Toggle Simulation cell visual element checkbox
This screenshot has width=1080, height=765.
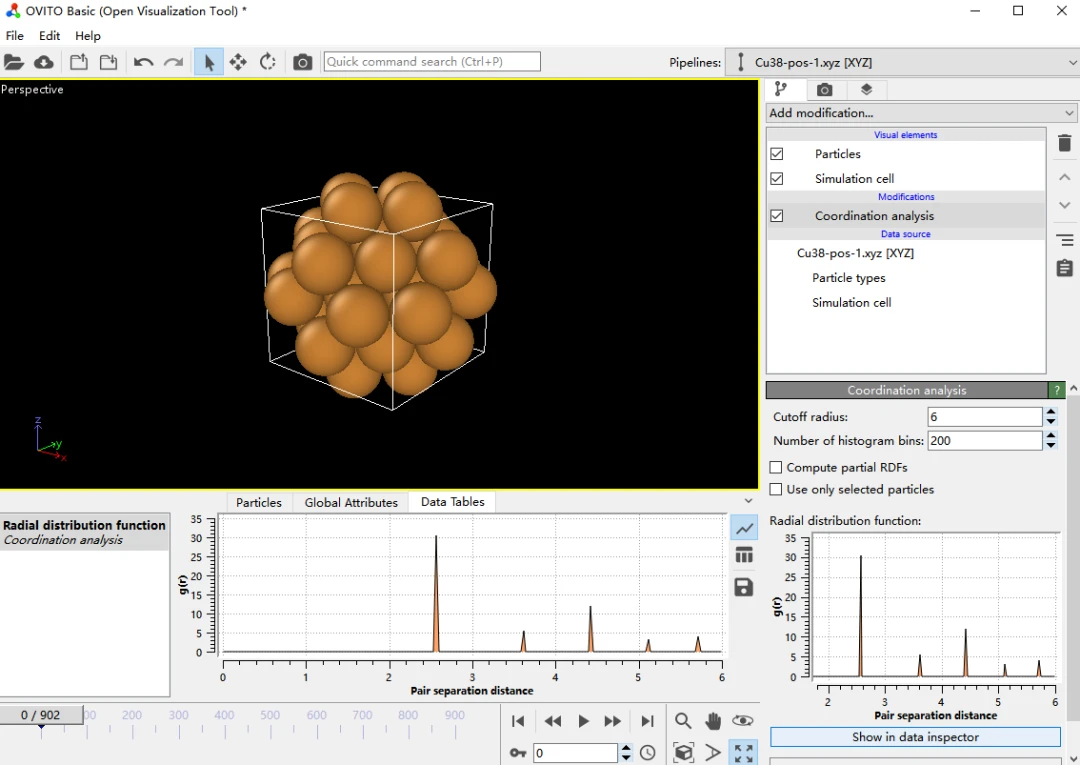777,178
